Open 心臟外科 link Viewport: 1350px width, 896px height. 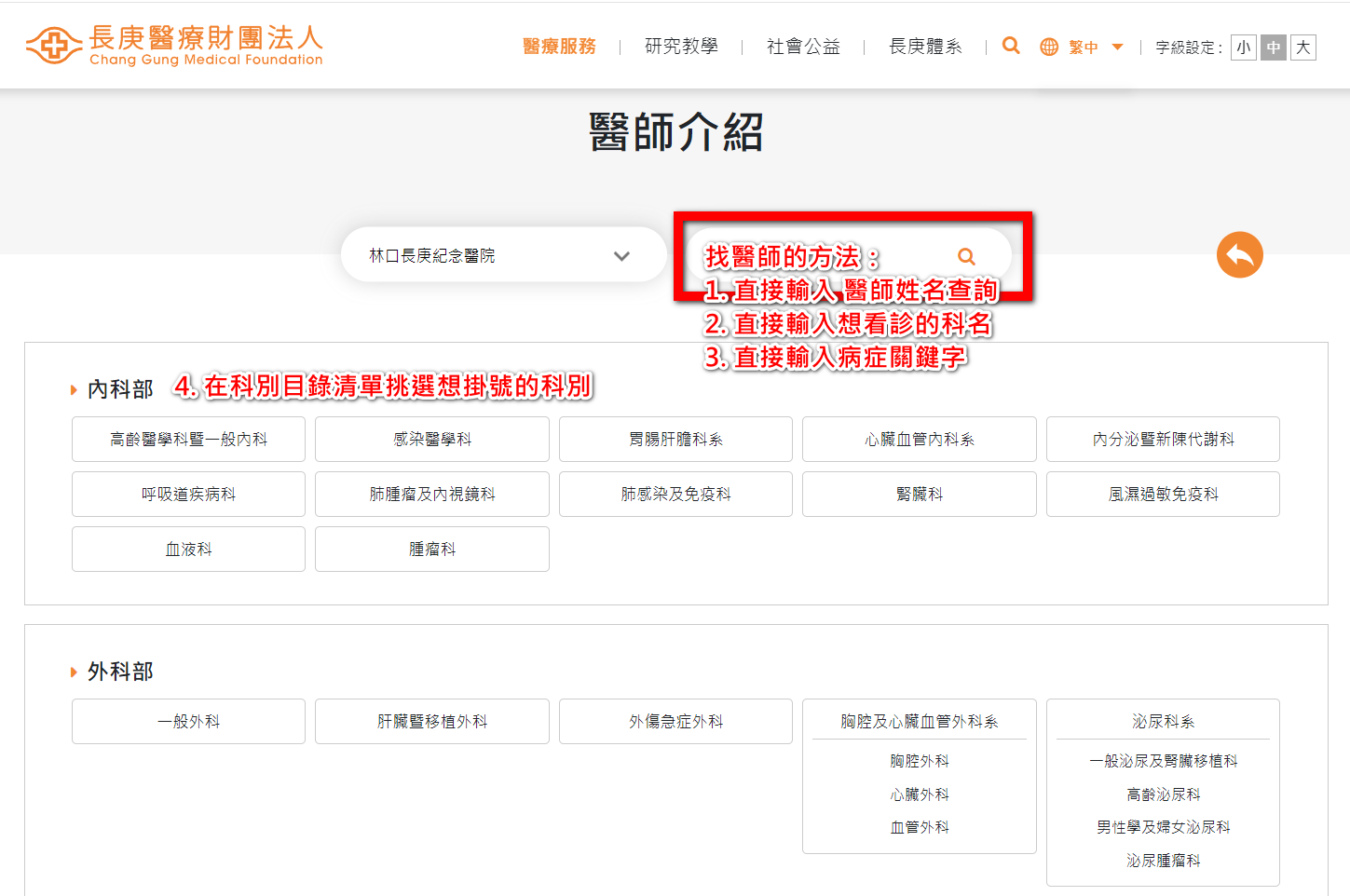(920, 794)
